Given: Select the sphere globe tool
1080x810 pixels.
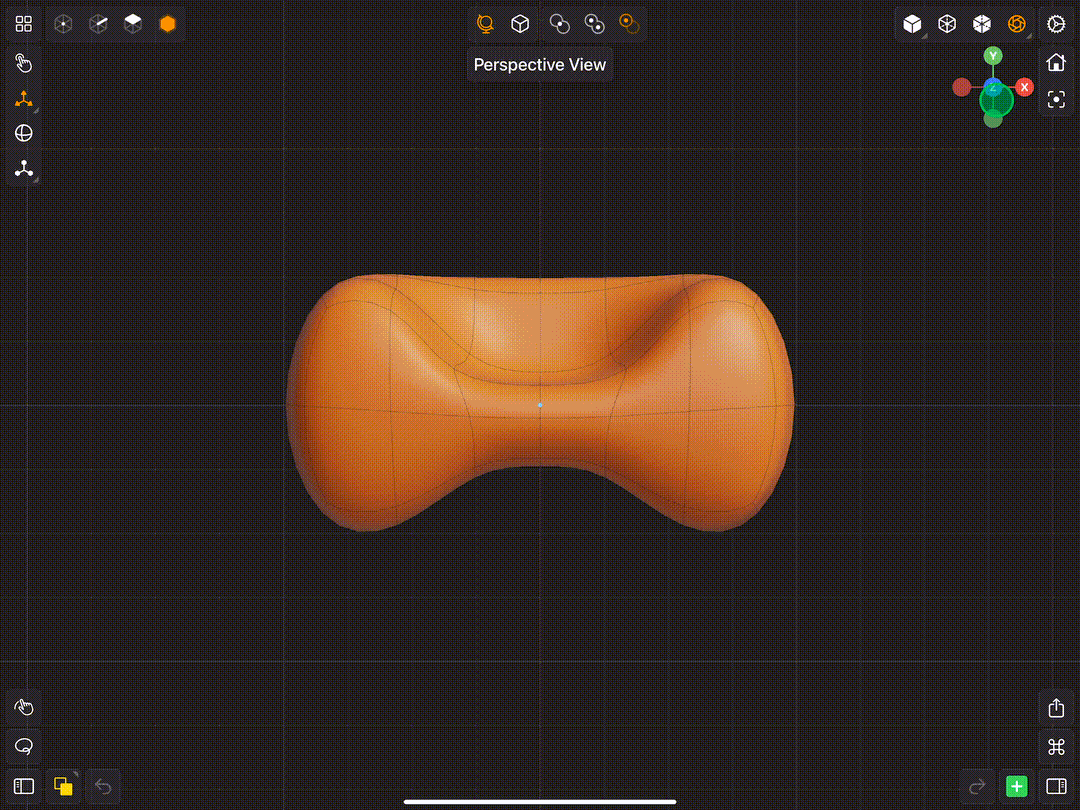Looking at the screenshot, I should point(23,133).
